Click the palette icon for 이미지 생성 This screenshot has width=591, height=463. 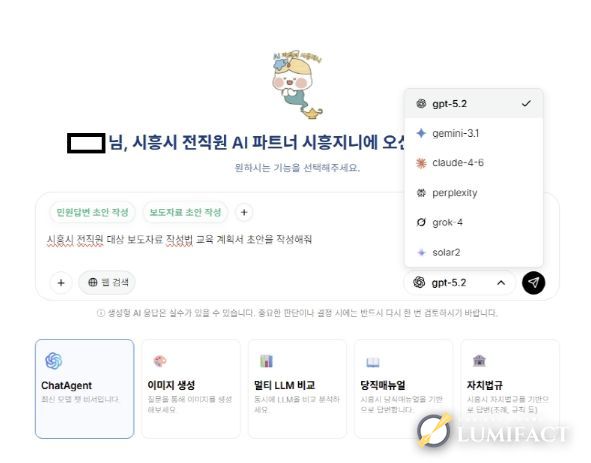coord(160,361)
